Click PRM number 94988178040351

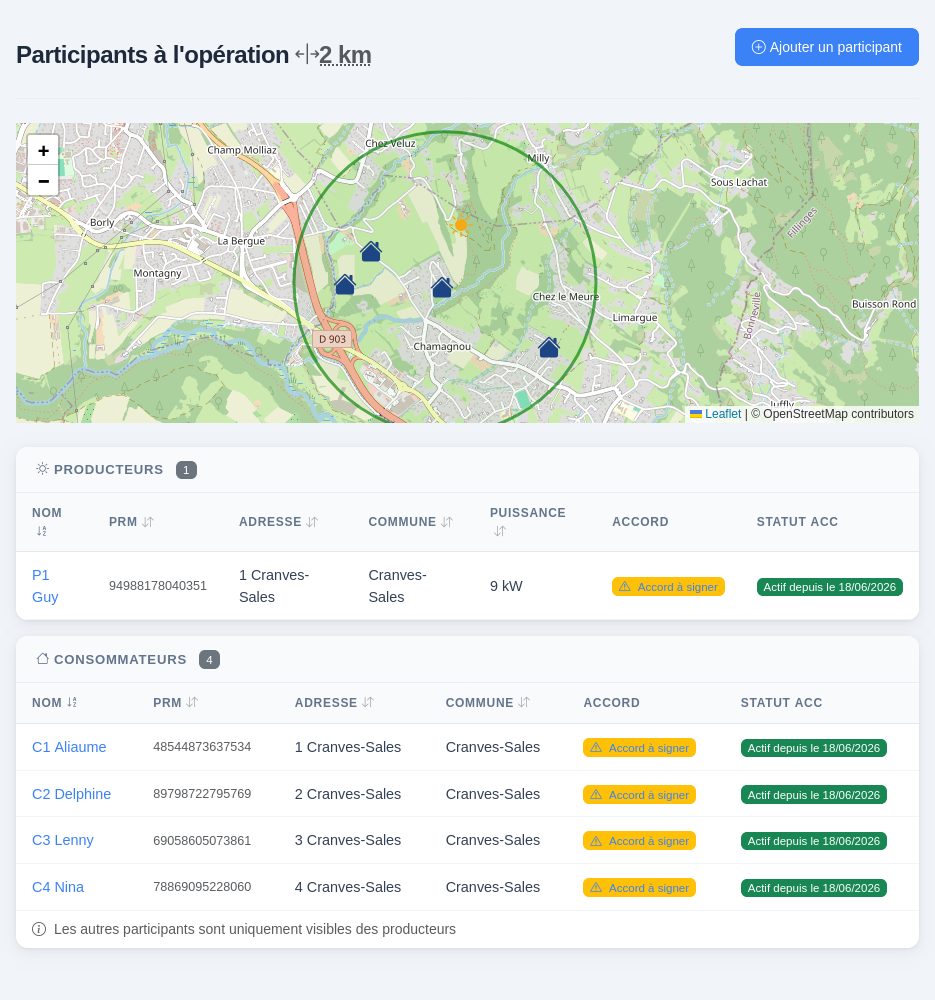158,586
